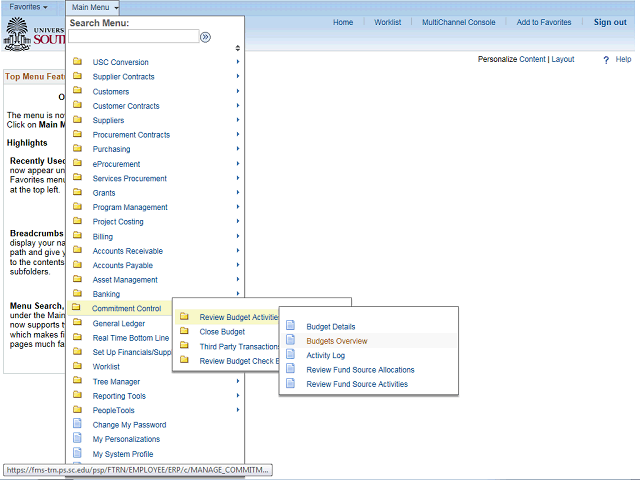640x480 pixels.
Task: Click the sort menu up-down arrows icon
Action: click(x=238, y=48)
